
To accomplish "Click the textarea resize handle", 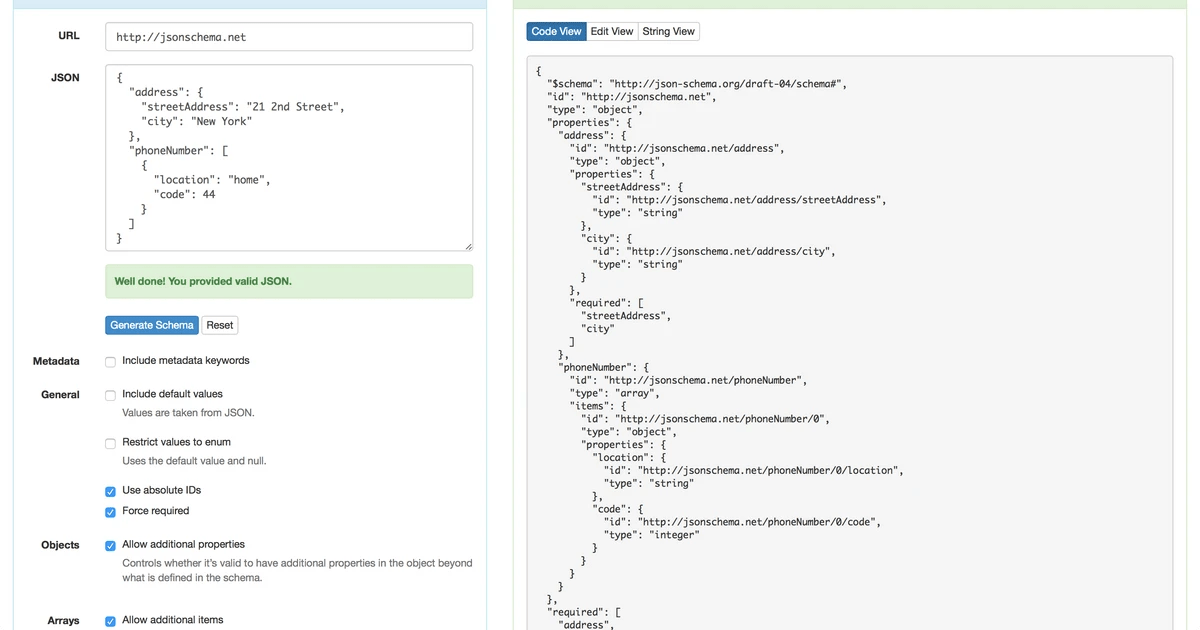I will point(468,246).
